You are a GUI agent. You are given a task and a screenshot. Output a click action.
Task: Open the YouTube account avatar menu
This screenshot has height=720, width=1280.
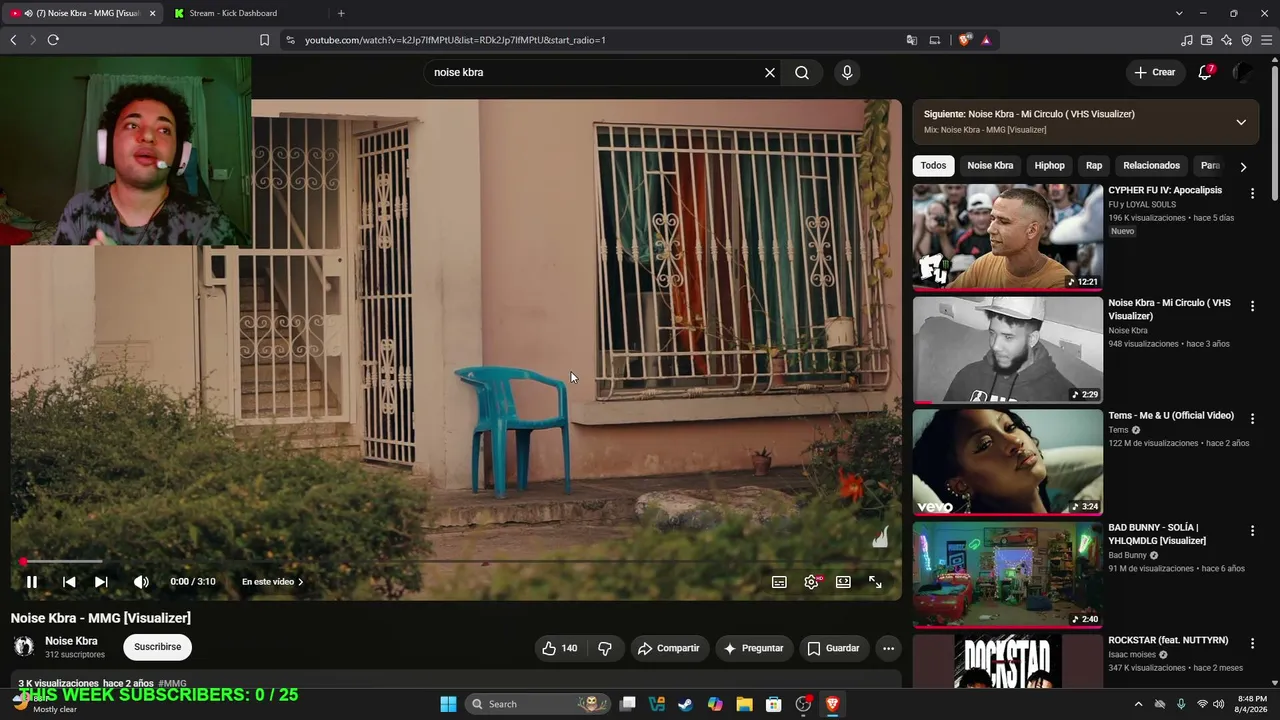1243,72
